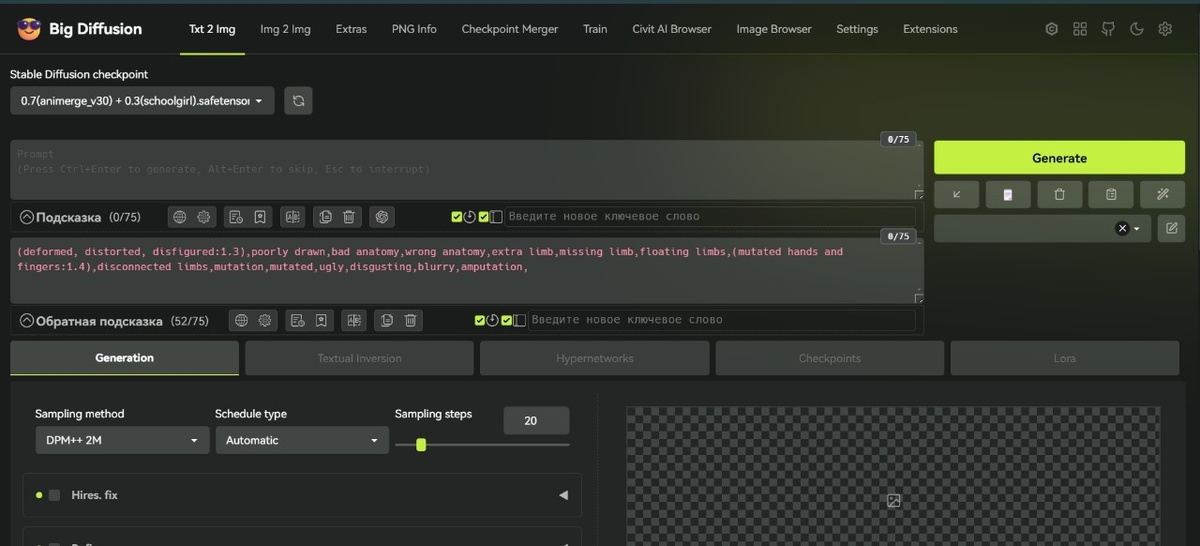Switch to the Img 2 Img tab

click(285, 29)
